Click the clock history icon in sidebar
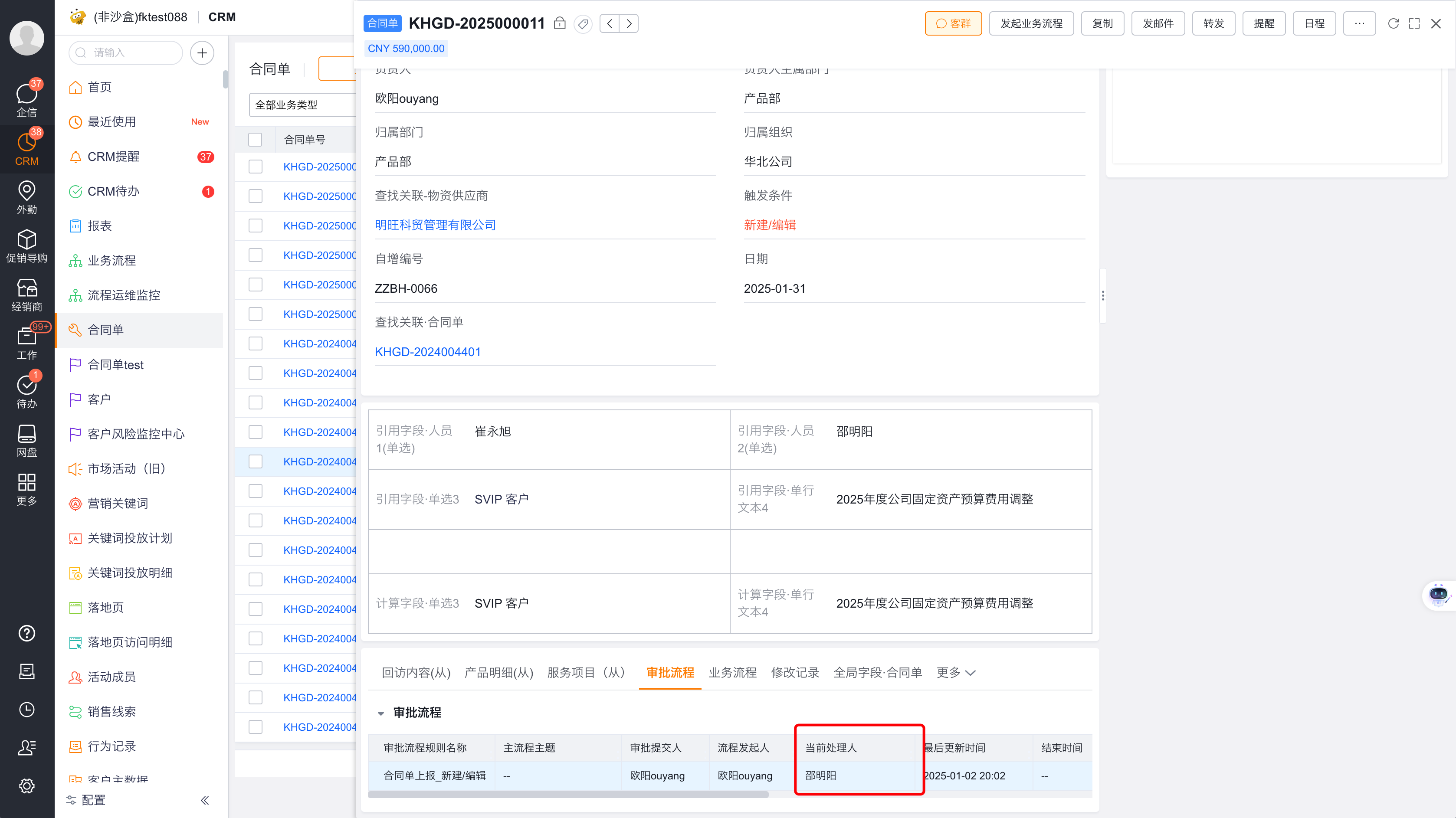The image size is (1456, 818). click(26, 710)
